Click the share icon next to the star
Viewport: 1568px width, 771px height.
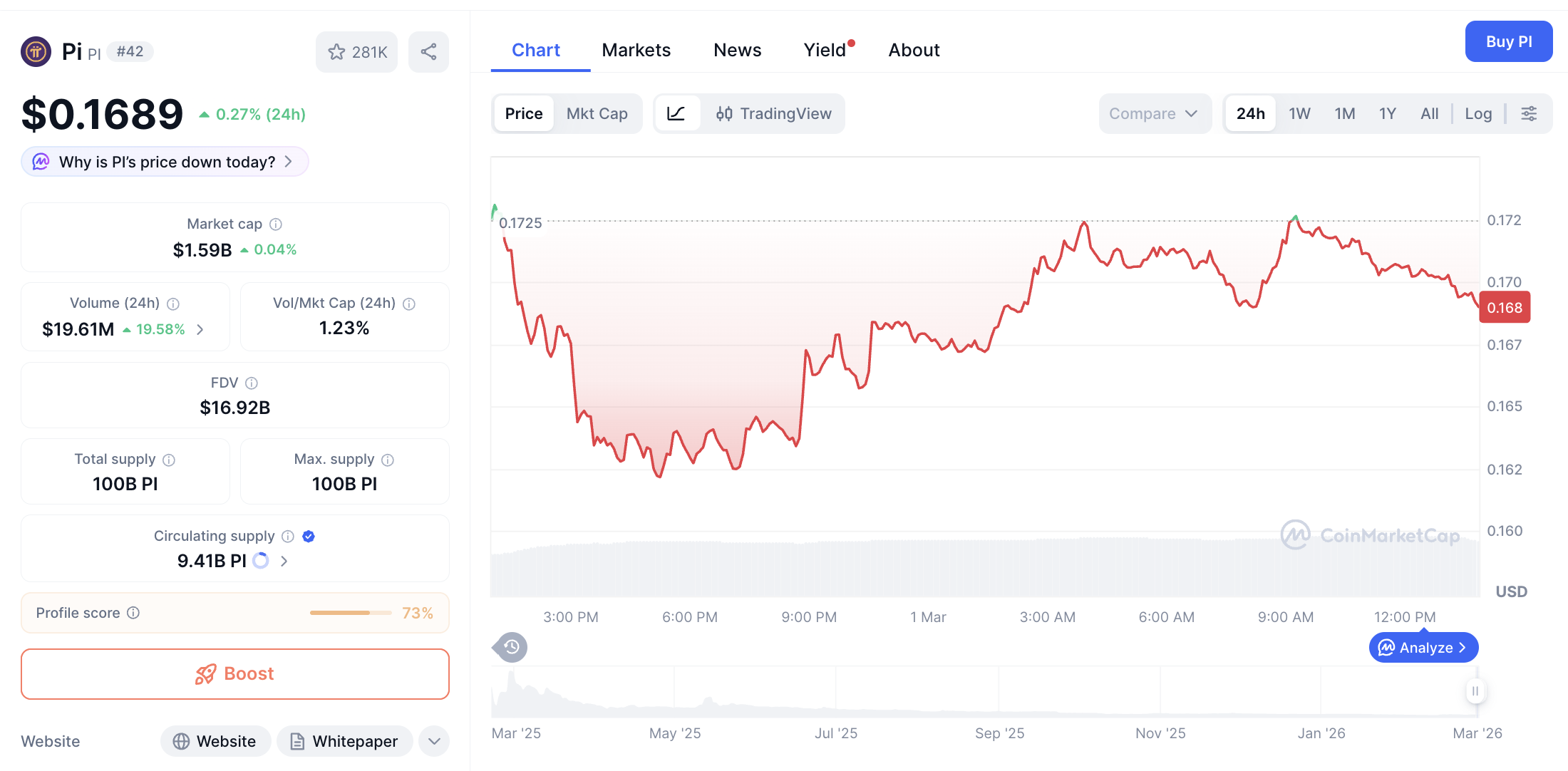pyautogui.click(x=428, y=51)
